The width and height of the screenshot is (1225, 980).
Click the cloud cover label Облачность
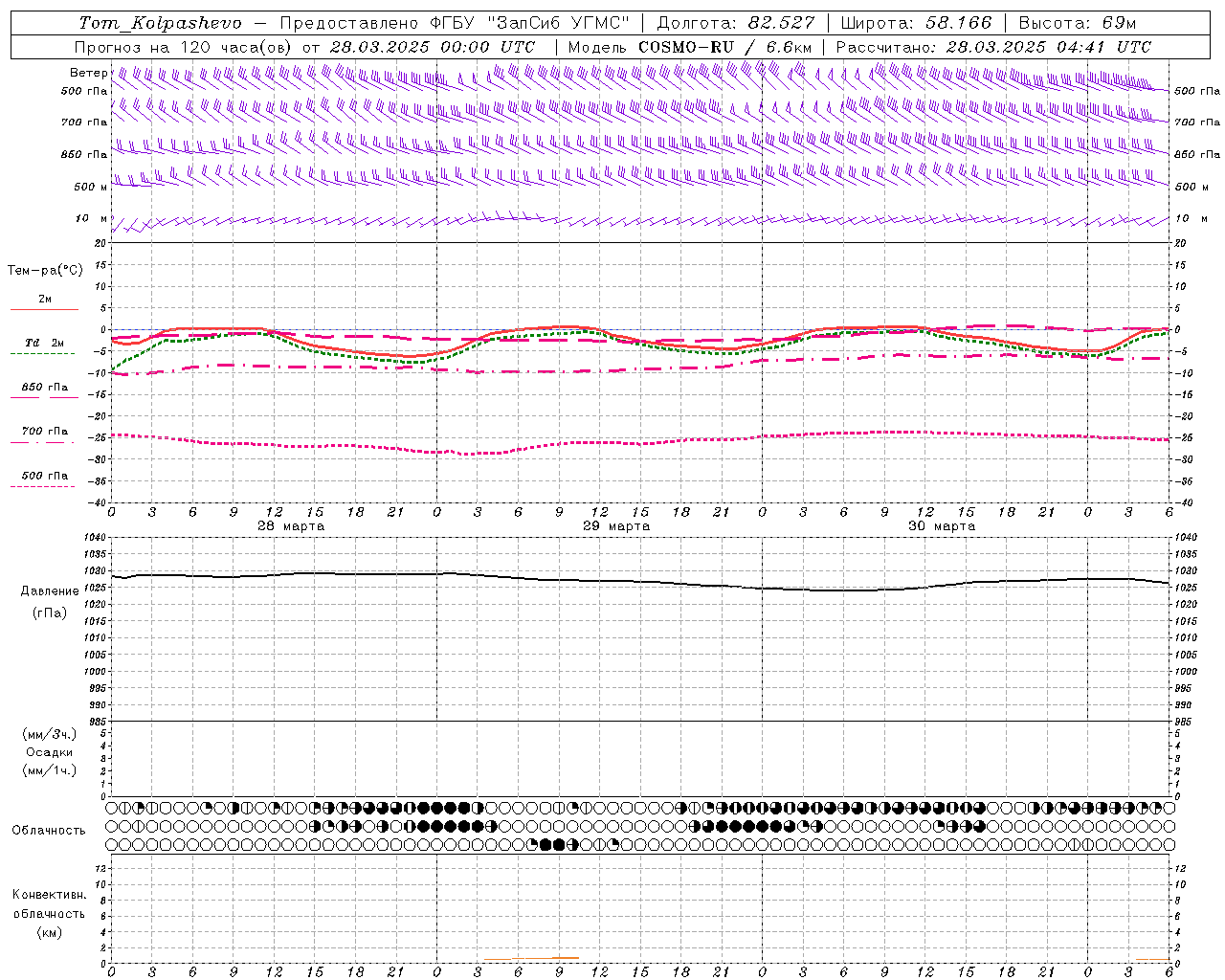(49, 831)
